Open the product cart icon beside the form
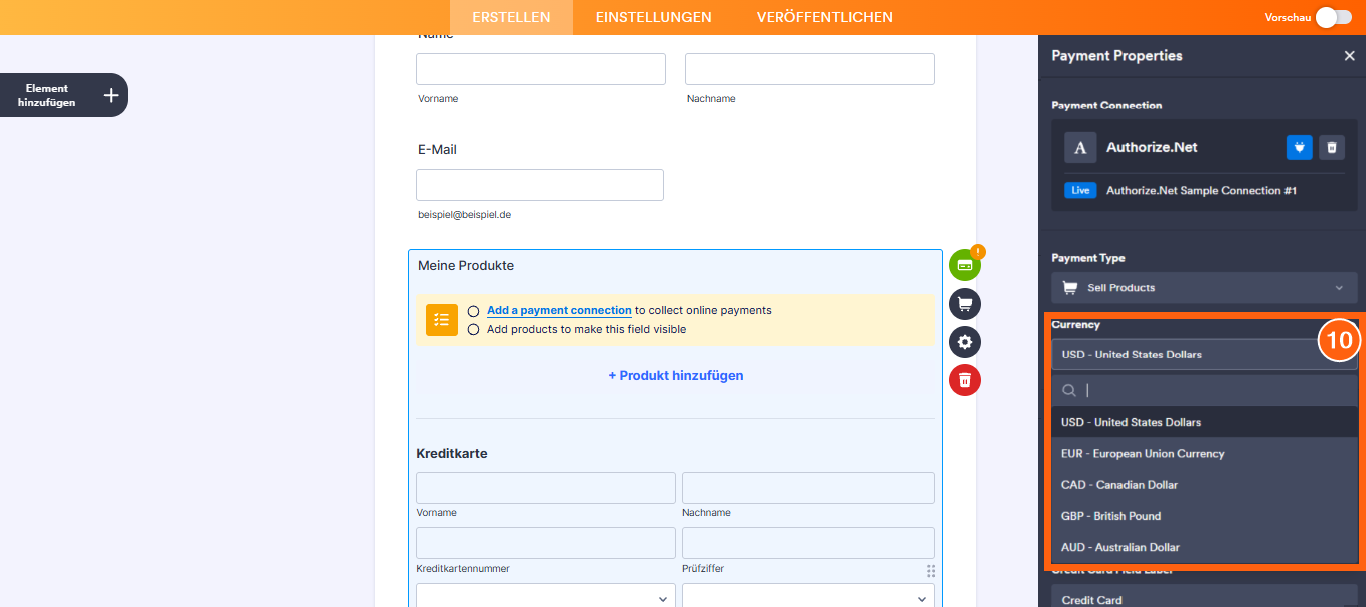 click(965, 304)
